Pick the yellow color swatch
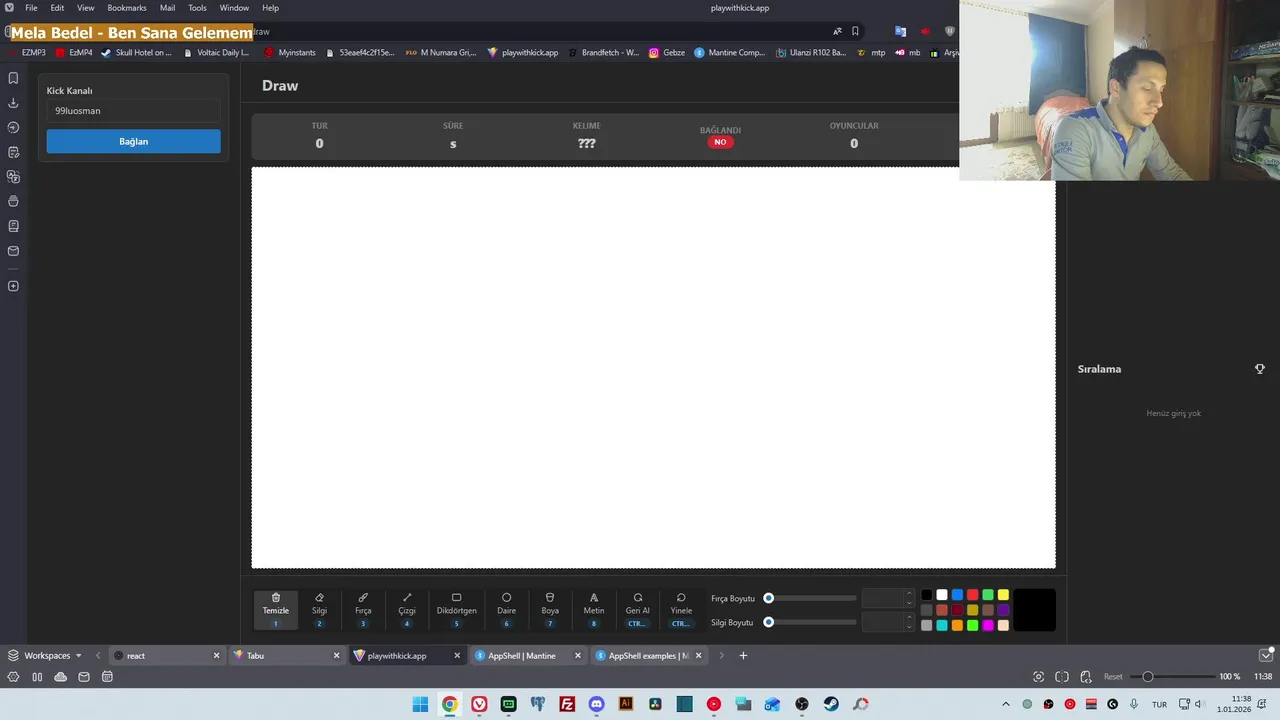The height and width of the screenshot is (720, 1280). (x=1003, y=595)
